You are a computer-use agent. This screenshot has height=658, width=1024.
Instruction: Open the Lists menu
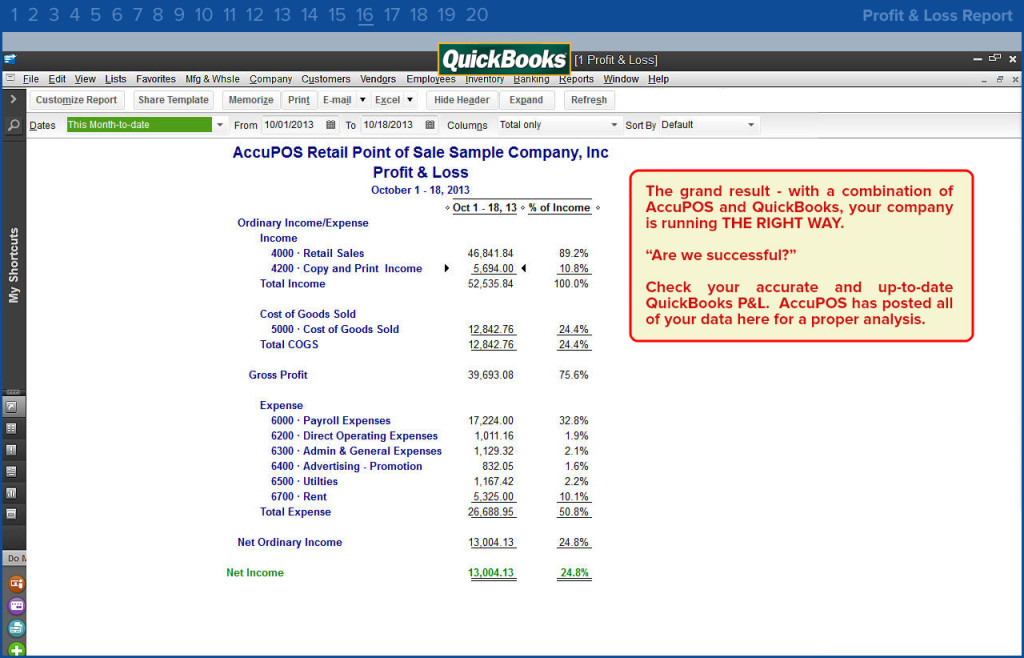tap(116, 79)
